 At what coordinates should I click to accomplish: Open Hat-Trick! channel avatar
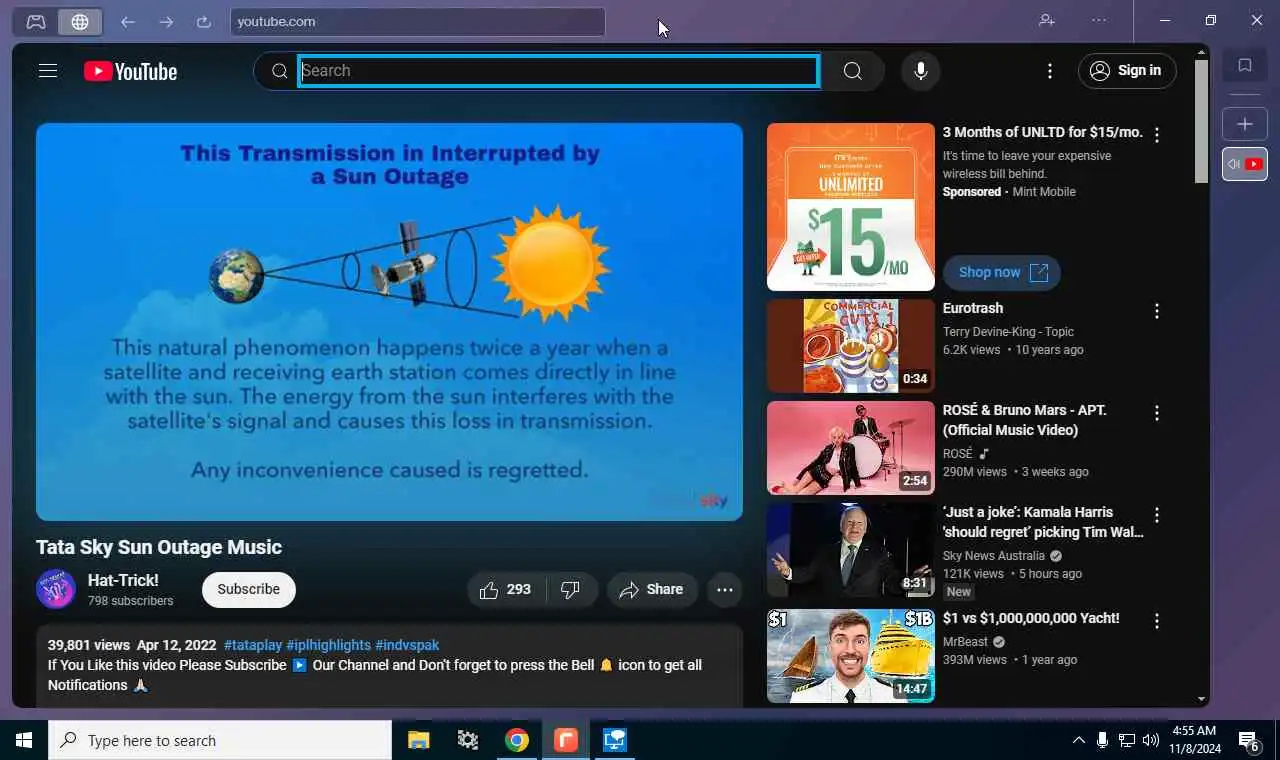(56, 589)
